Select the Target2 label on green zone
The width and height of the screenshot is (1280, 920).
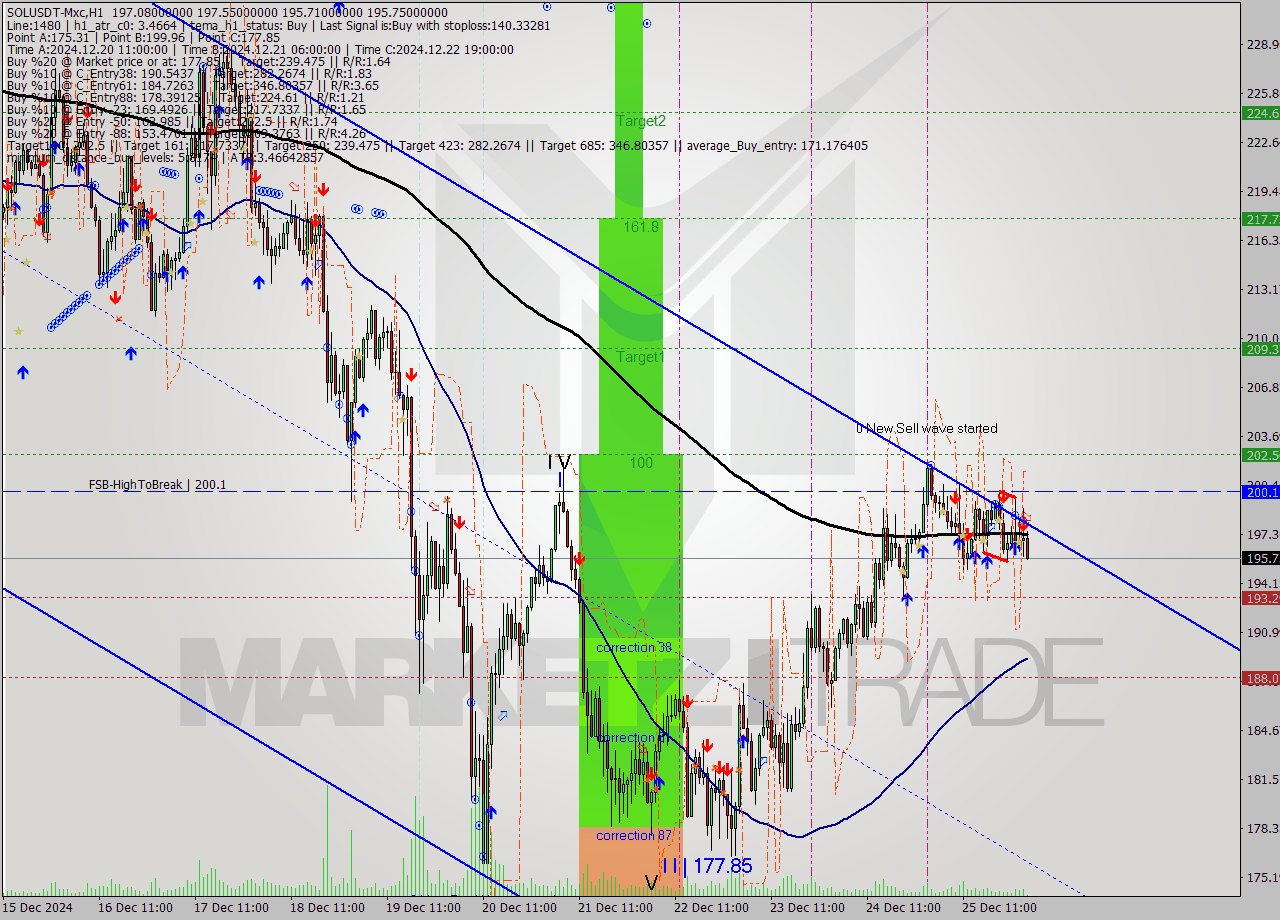[x=640, y=121]
